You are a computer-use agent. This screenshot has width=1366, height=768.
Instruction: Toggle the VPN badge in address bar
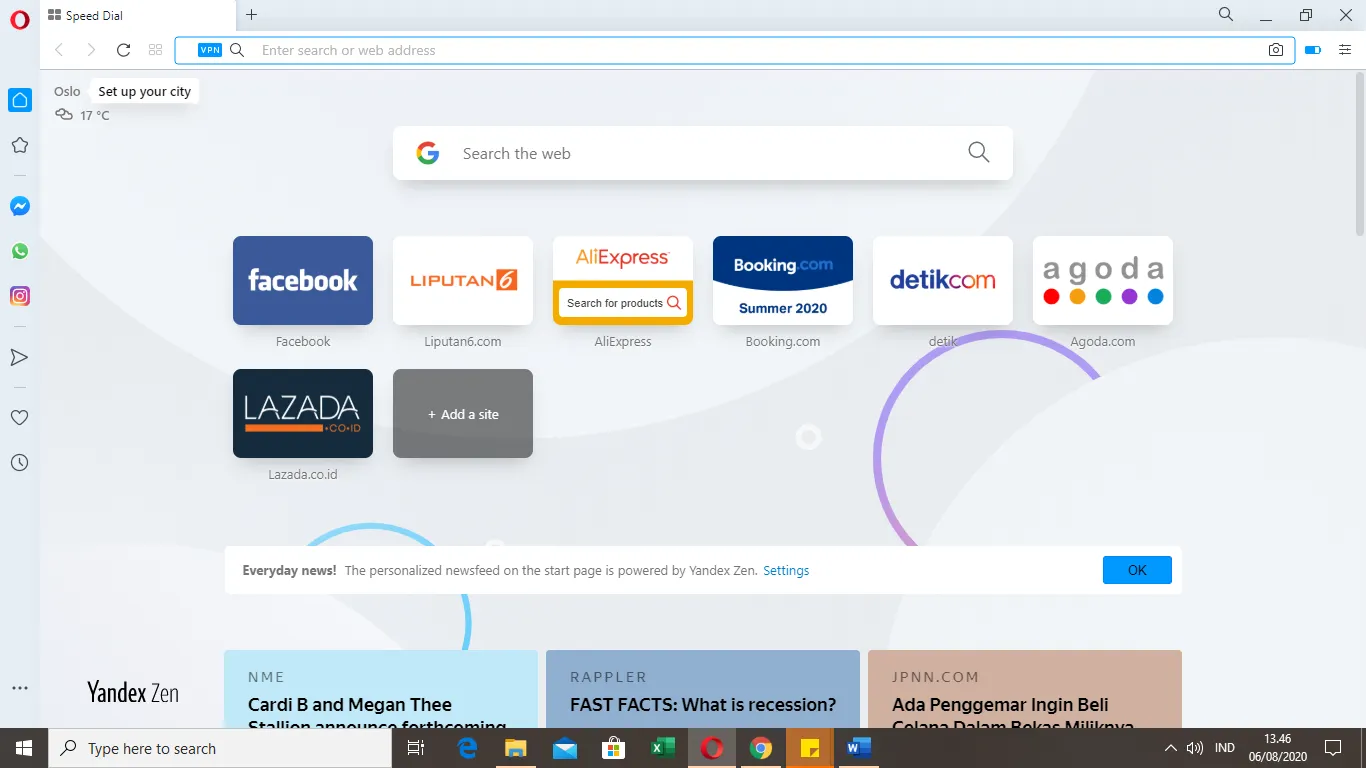pos(210,50)
